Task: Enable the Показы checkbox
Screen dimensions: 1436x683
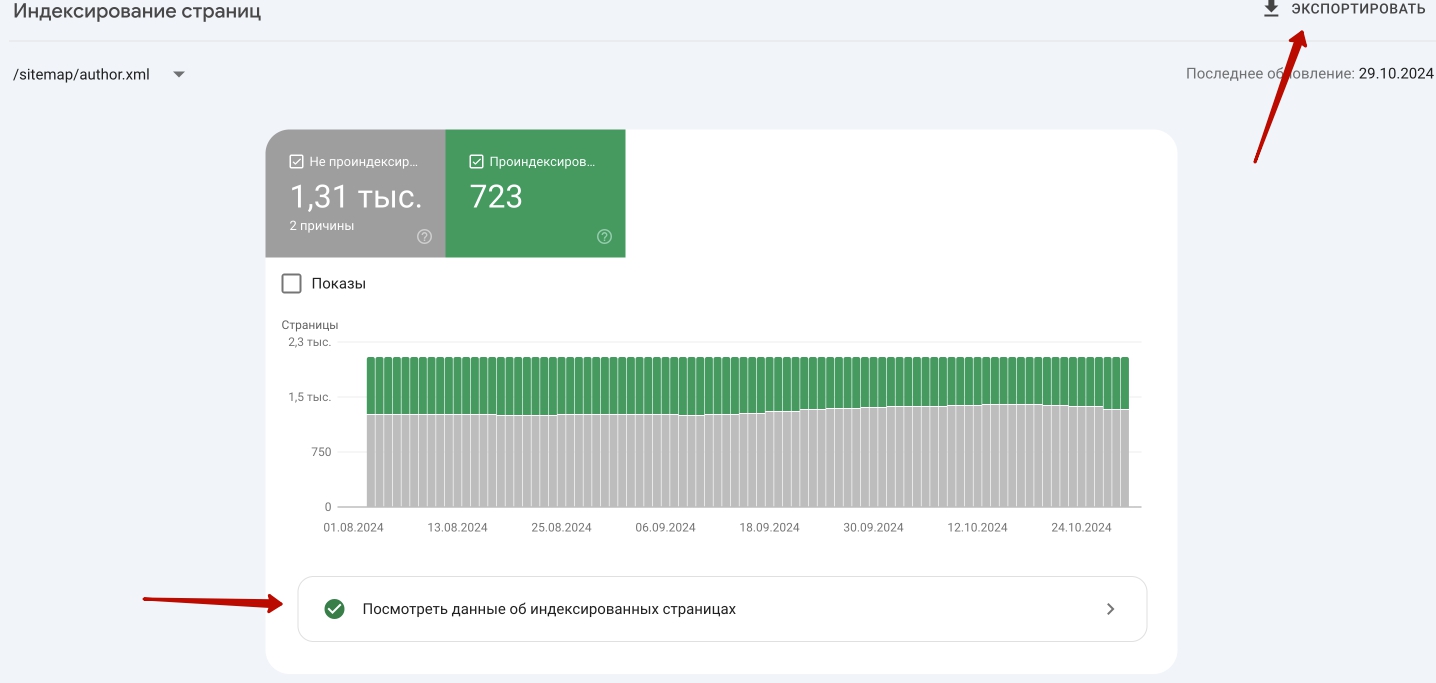Action: [x=291, y=283]
